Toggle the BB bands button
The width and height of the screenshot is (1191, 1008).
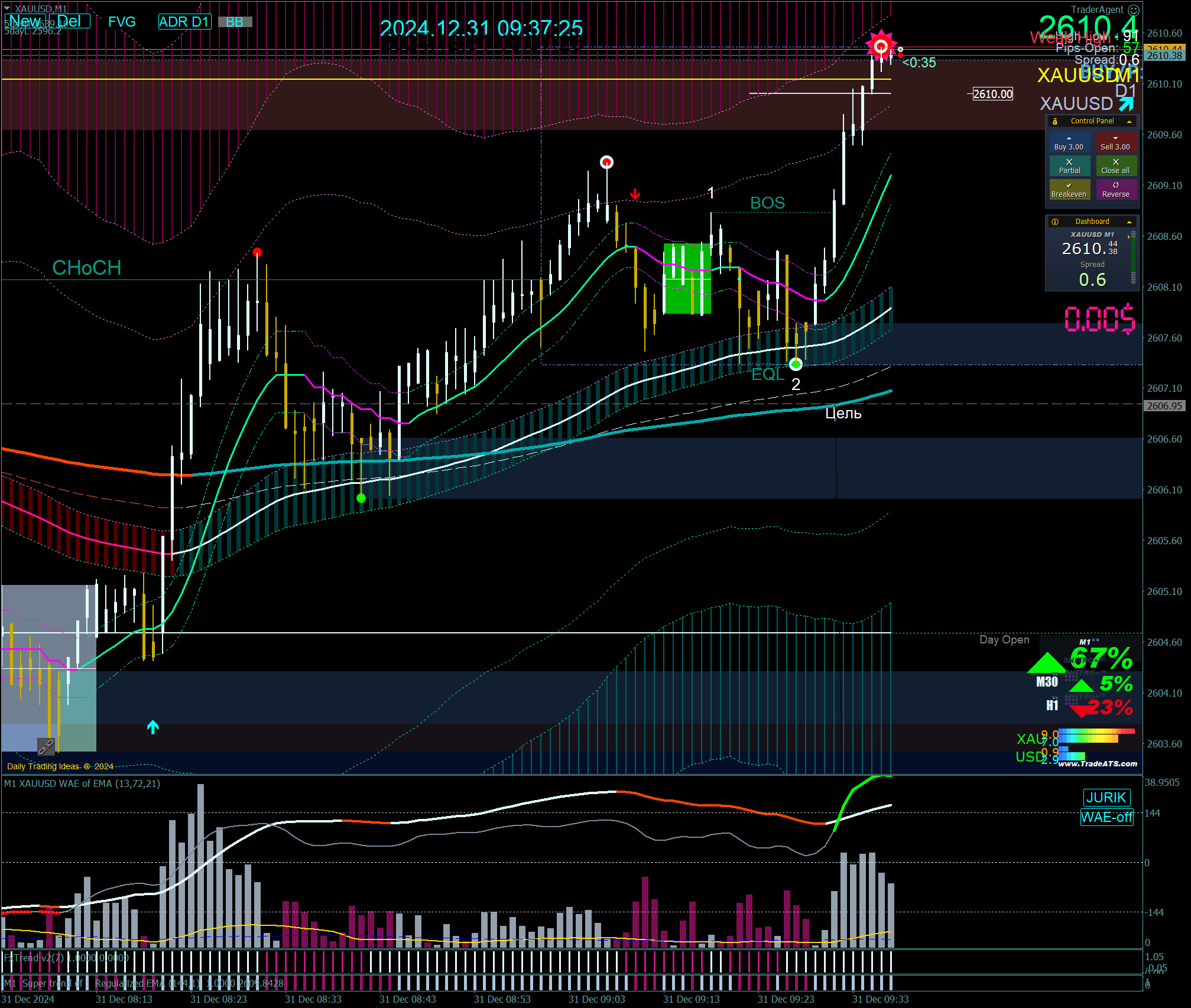(x=235, y=22)
